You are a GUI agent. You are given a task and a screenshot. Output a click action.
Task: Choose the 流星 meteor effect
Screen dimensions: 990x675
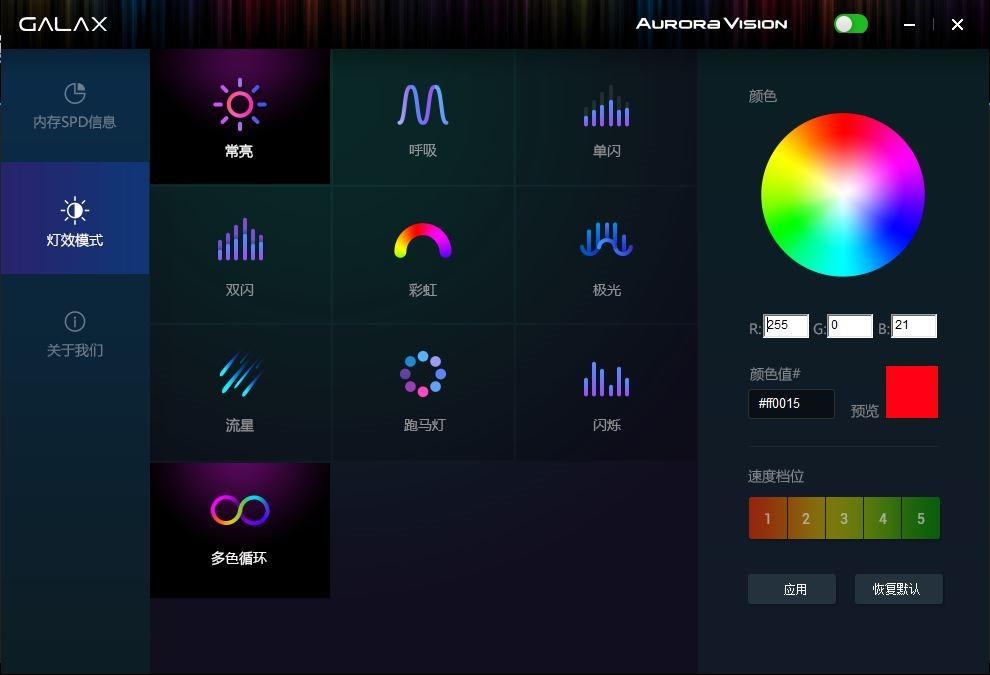pyautogui.click(x=240, y=392)
